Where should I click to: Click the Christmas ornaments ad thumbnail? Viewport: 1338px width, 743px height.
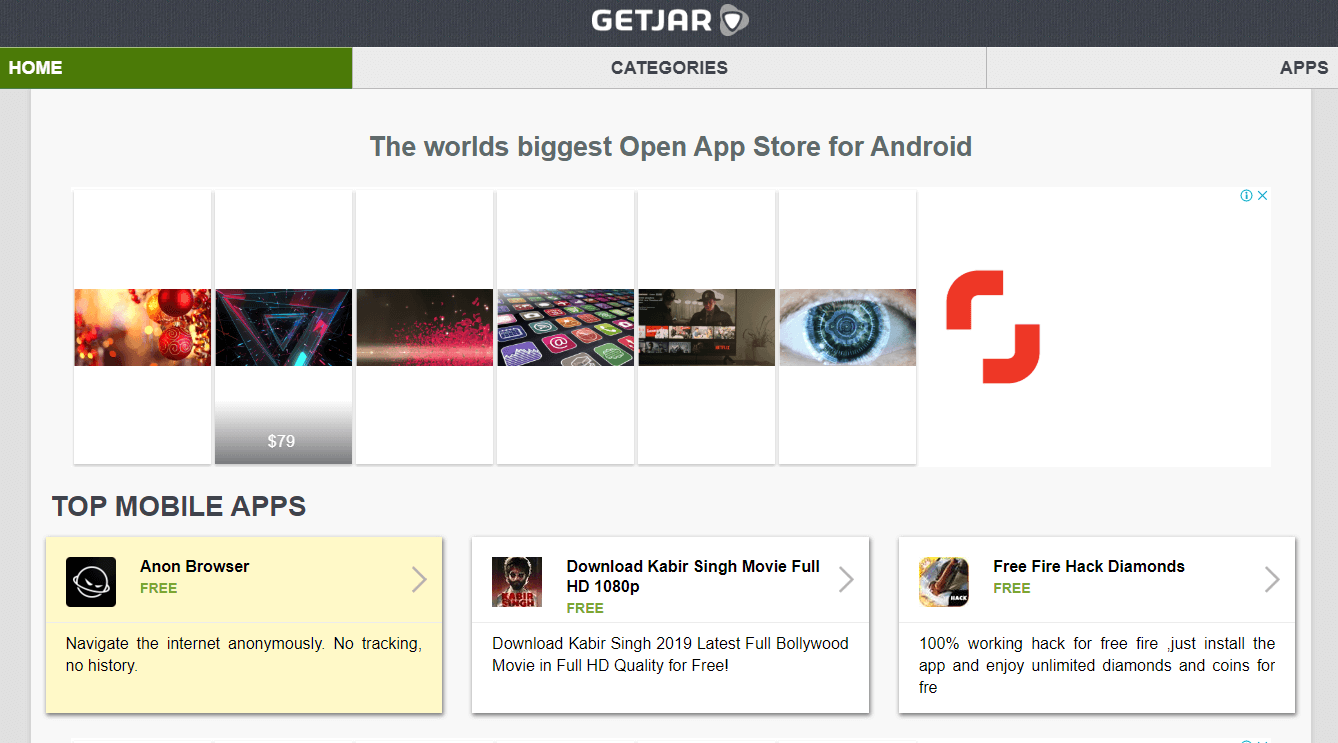(x=142, y=327)
